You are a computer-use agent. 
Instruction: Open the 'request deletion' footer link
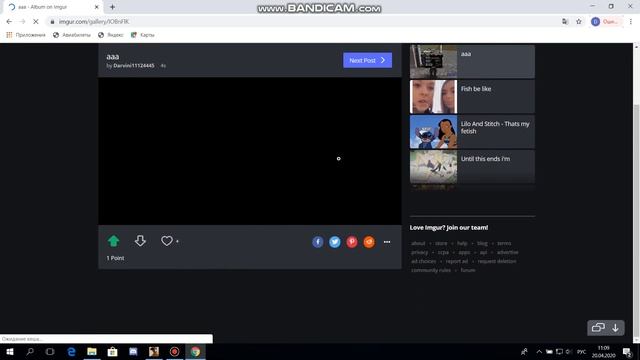pyautogui.click(x=497, y=261)
